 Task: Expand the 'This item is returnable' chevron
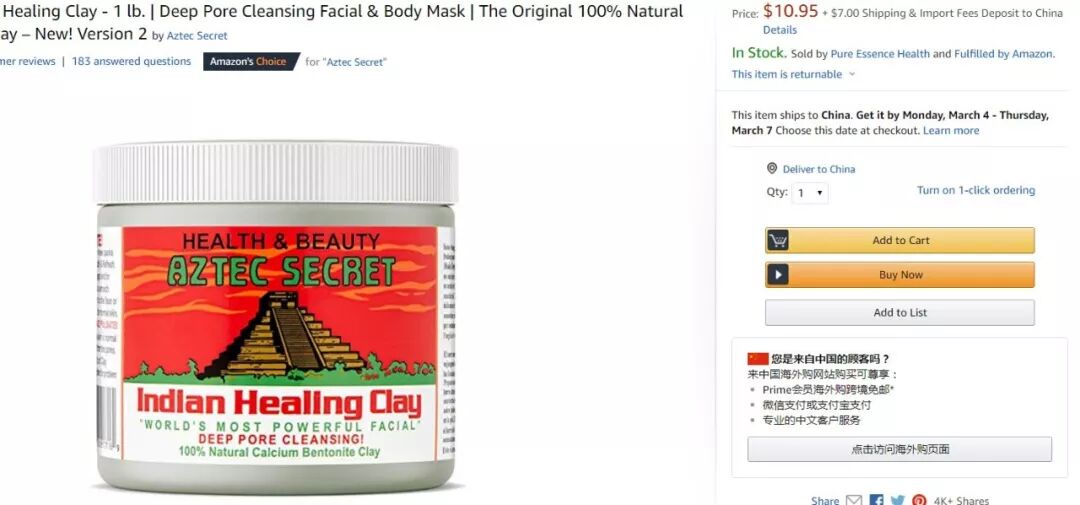[x=852, y=74]
